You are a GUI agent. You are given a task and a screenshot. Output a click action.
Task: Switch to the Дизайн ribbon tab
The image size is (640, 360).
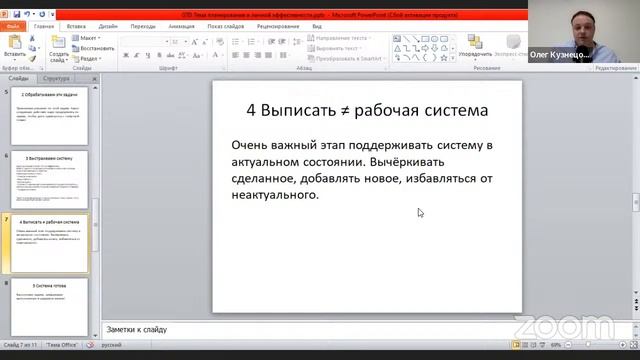point(108,27)
